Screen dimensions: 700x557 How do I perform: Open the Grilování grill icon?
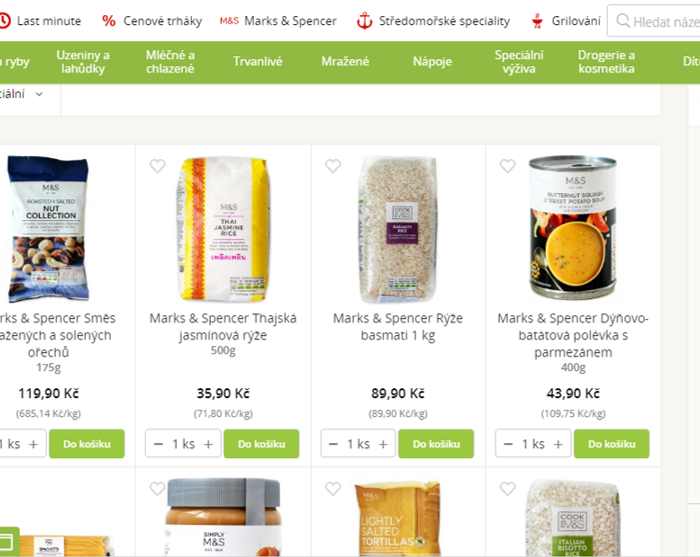pos(538,21)
